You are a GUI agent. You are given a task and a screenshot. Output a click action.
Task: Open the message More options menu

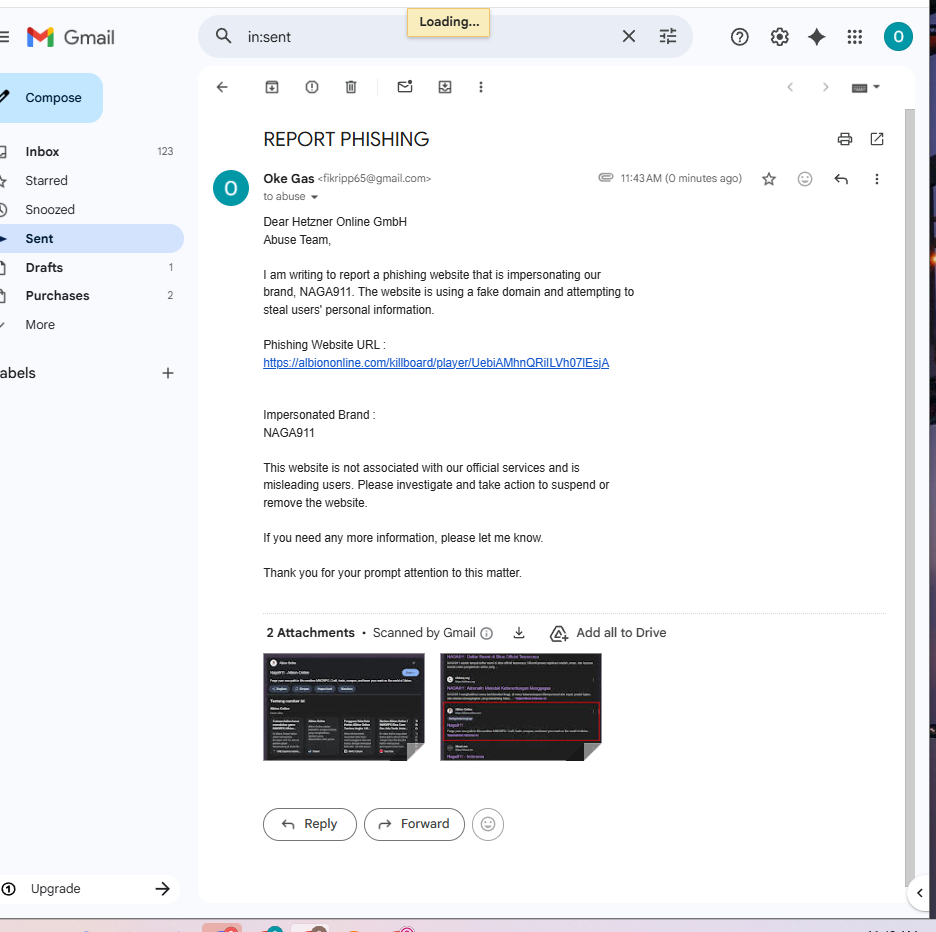click(877, 179)
